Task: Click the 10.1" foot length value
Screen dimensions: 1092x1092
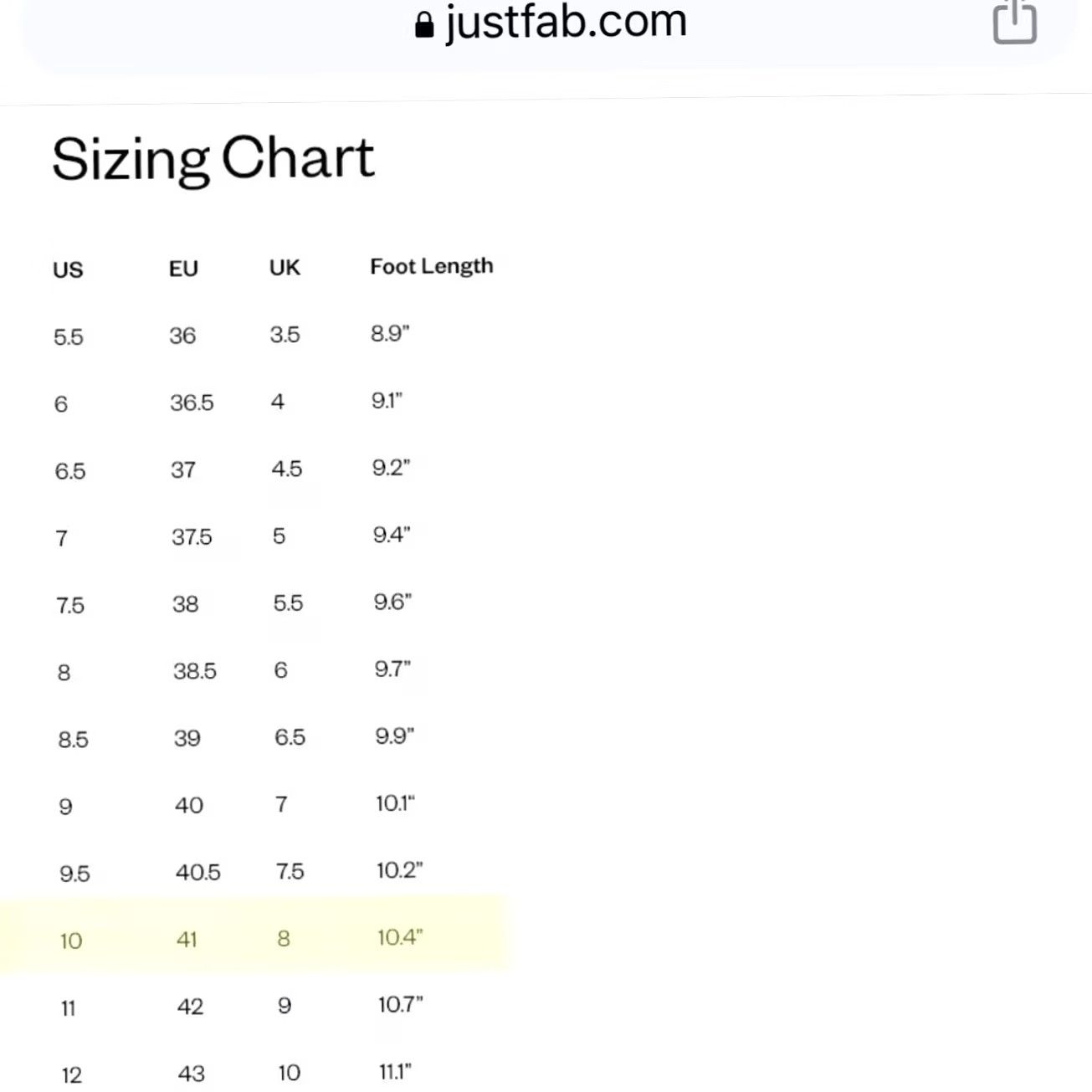Action: [395, 803]
